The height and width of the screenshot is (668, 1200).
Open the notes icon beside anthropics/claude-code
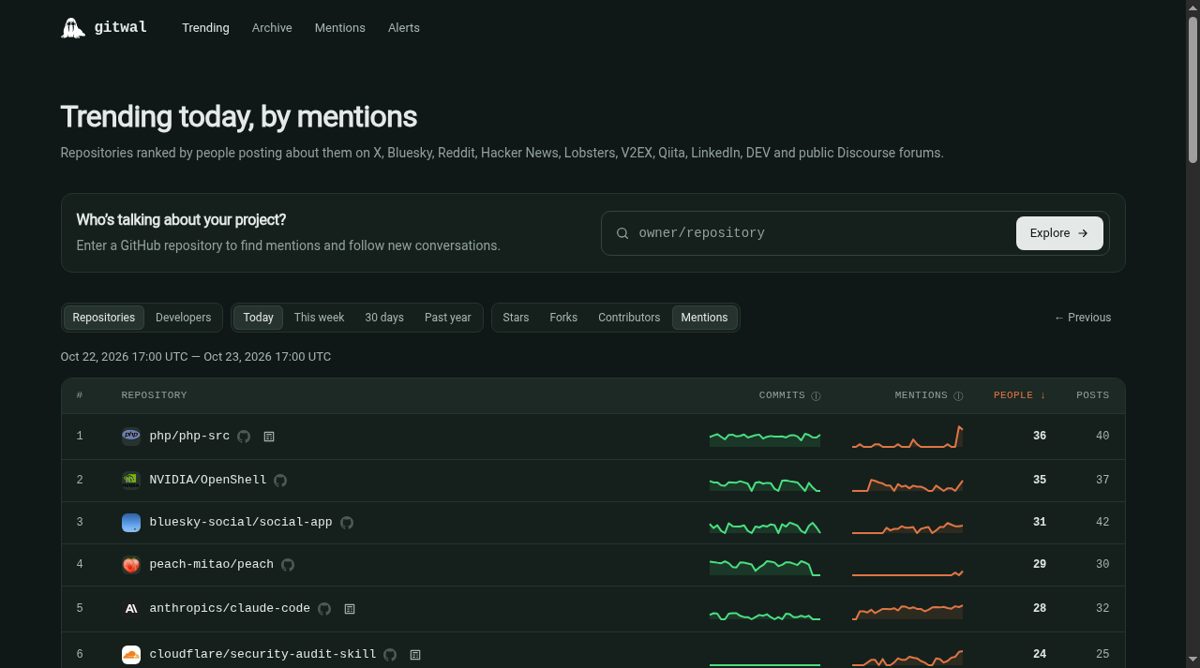[x=350, y=608]
